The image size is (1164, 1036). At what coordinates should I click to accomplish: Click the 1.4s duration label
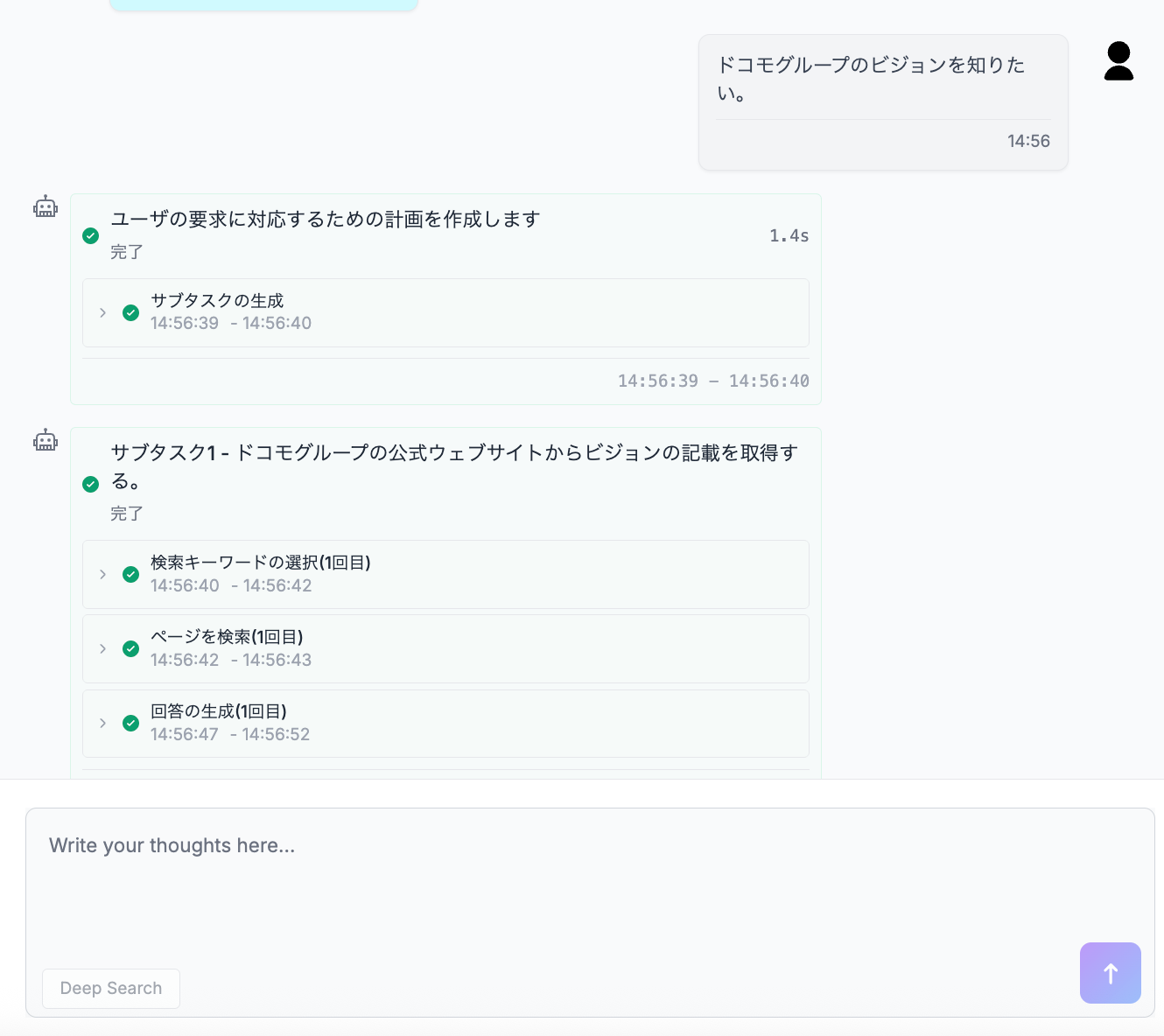point(789,235)
